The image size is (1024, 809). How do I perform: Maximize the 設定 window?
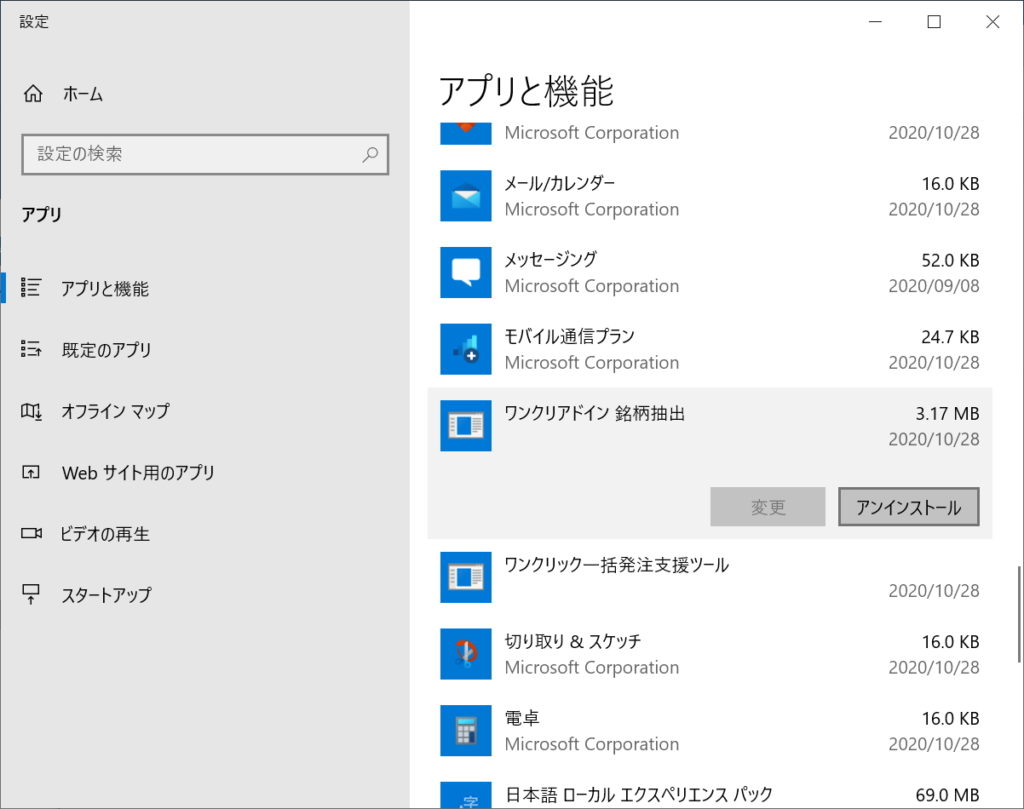click(x=934, y=22)
